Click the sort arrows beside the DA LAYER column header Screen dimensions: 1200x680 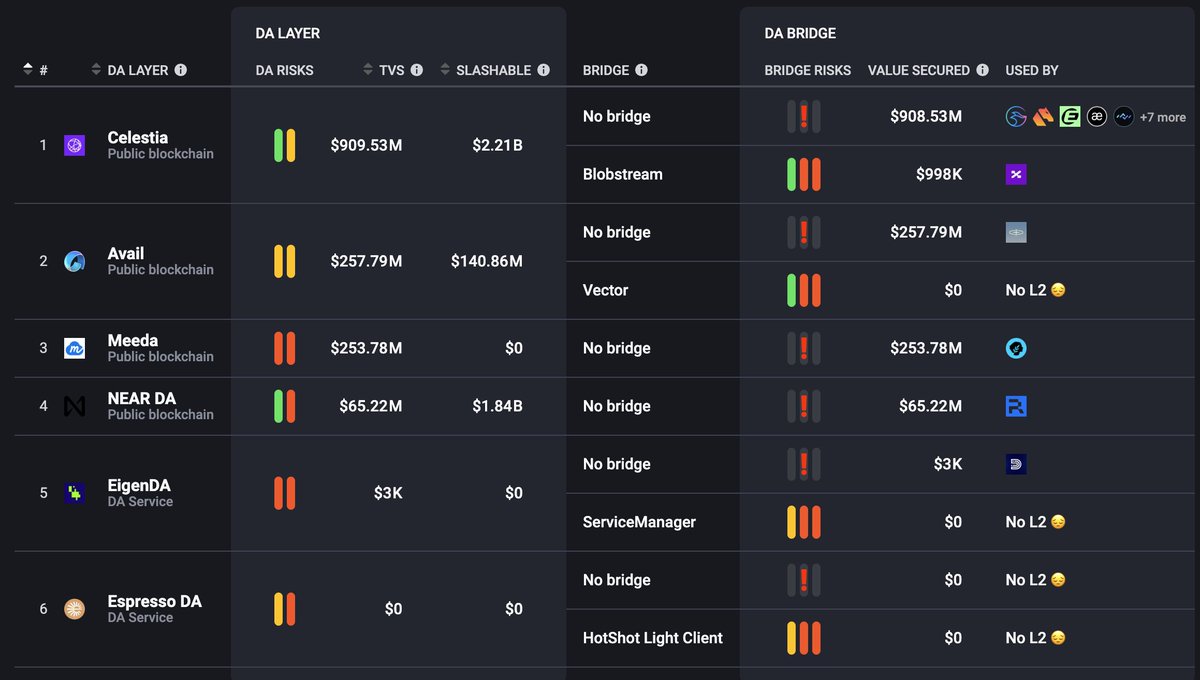pyautogui.click(x=96, y=70)
